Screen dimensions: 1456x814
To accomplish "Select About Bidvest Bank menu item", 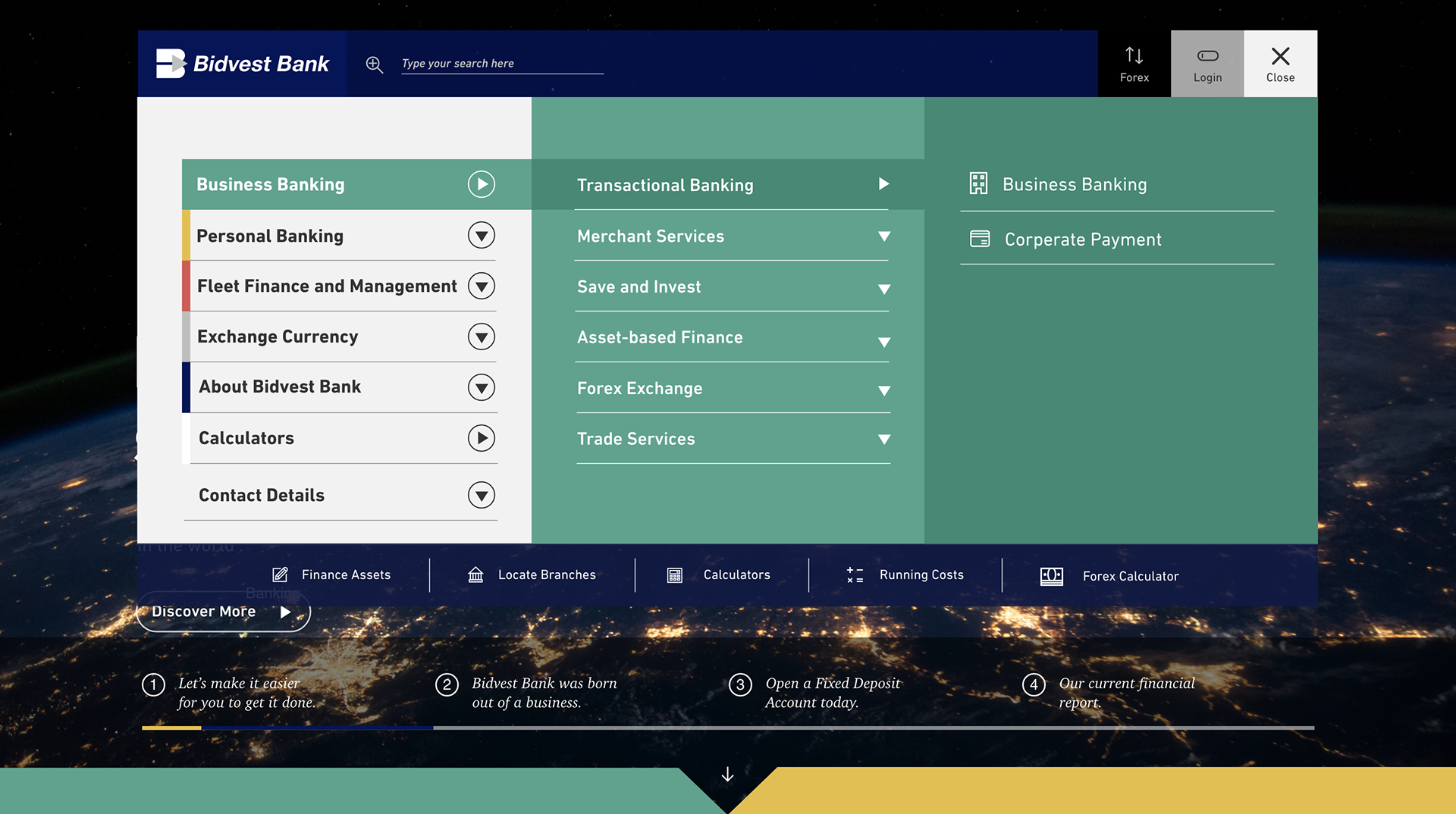I will 280,387.
